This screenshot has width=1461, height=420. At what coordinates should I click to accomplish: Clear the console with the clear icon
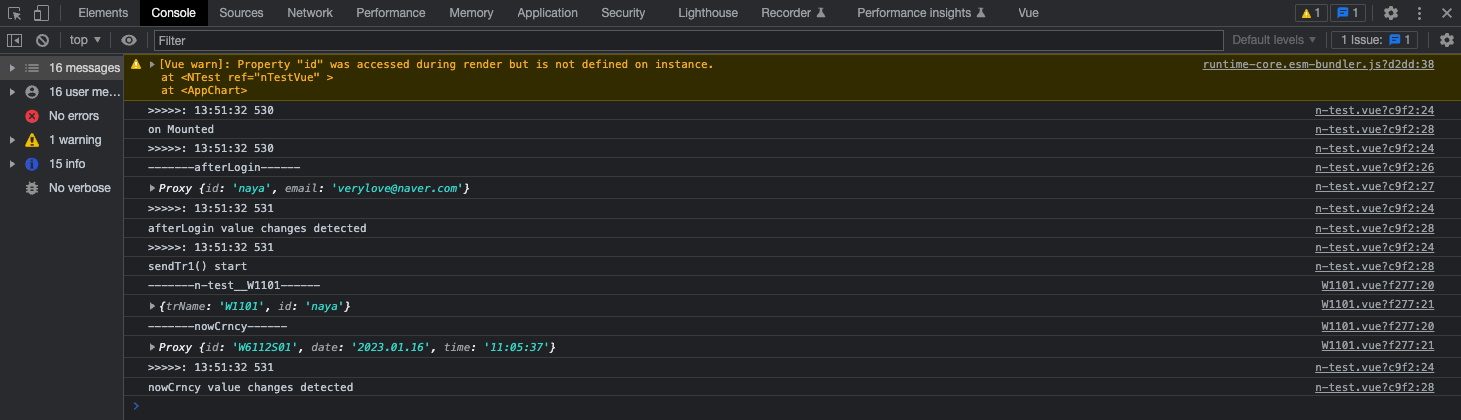pyautogui.click(x=42, y=40)
